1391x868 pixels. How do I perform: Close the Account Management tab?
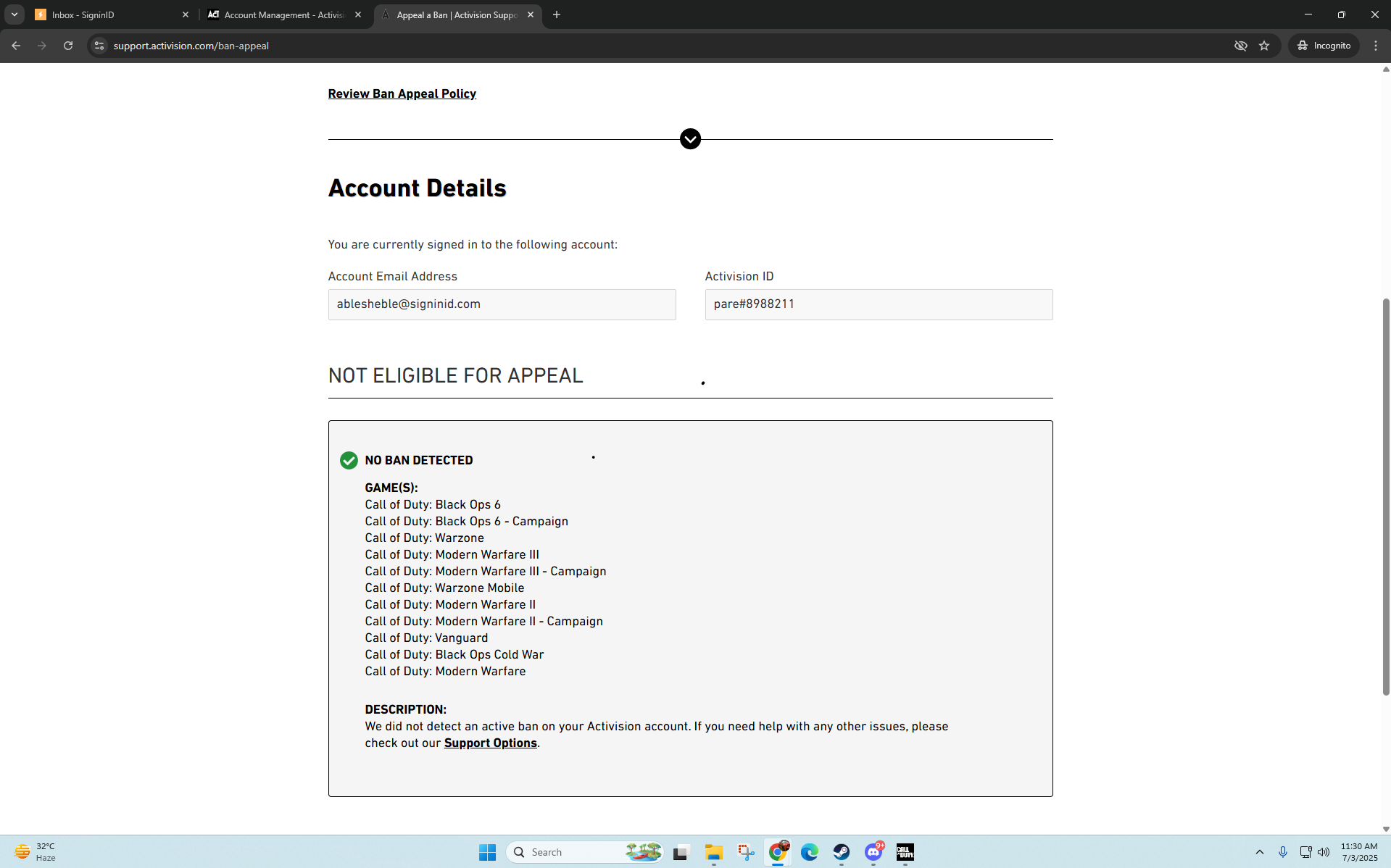[358, 14]
